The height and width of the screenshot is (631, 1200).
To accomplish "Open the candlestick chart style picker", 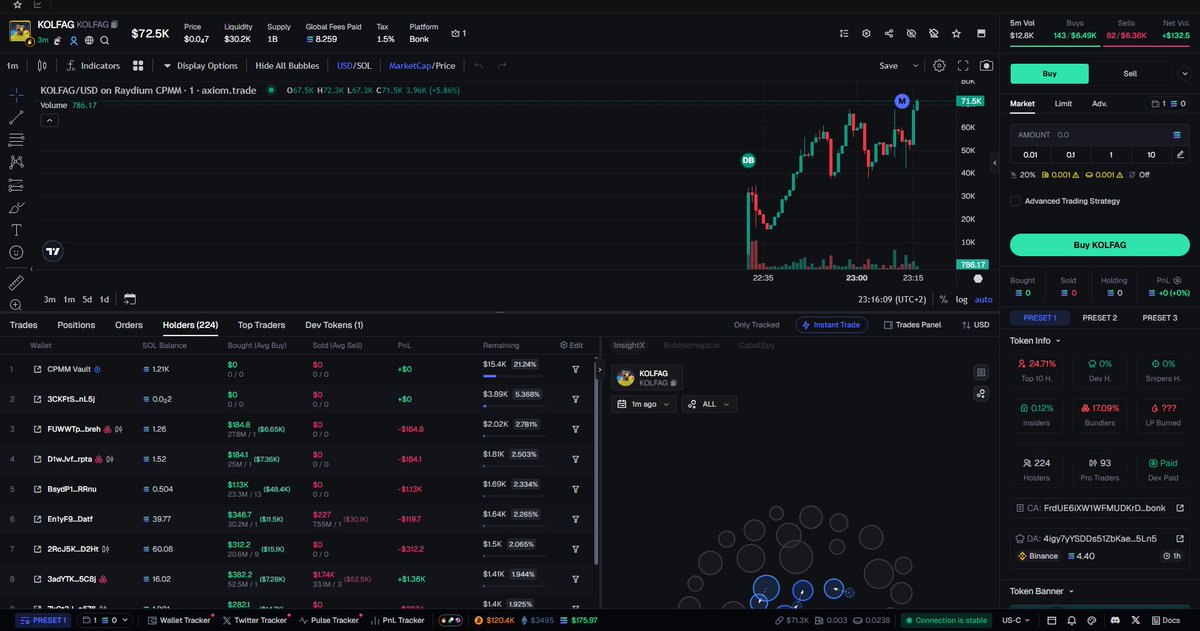I will (x=41, y=66).
